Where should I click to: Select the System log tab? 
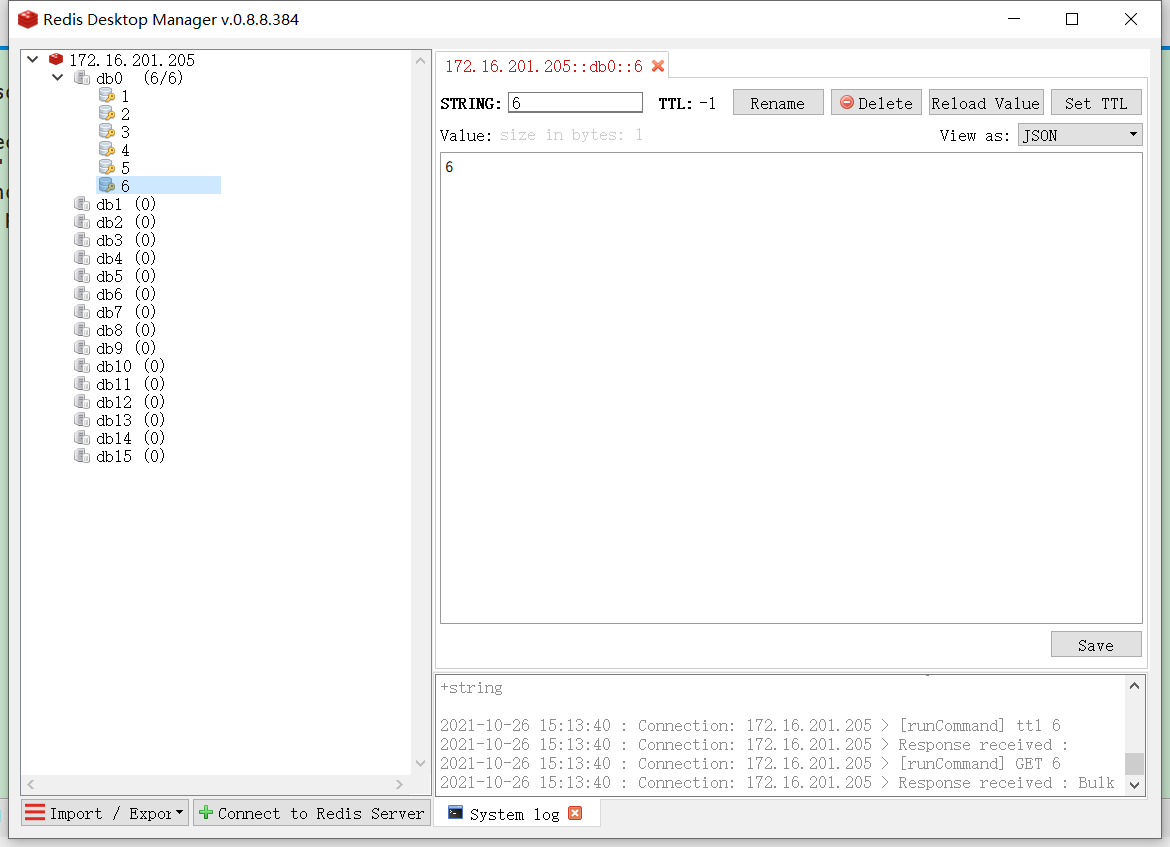click(515, 814)
